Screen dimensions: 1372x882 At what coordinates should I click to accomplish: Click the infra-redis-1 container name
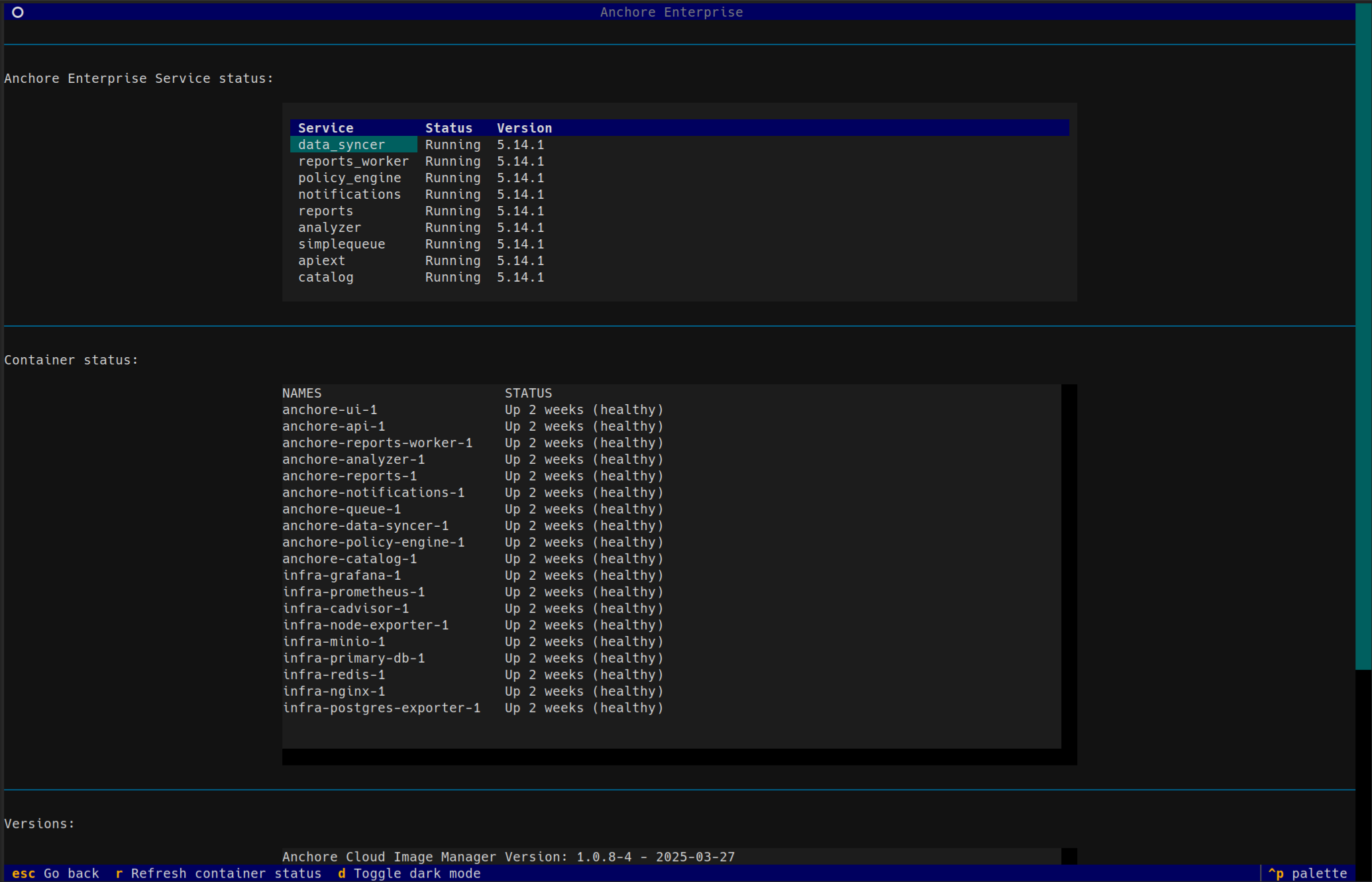pos(333,675)
